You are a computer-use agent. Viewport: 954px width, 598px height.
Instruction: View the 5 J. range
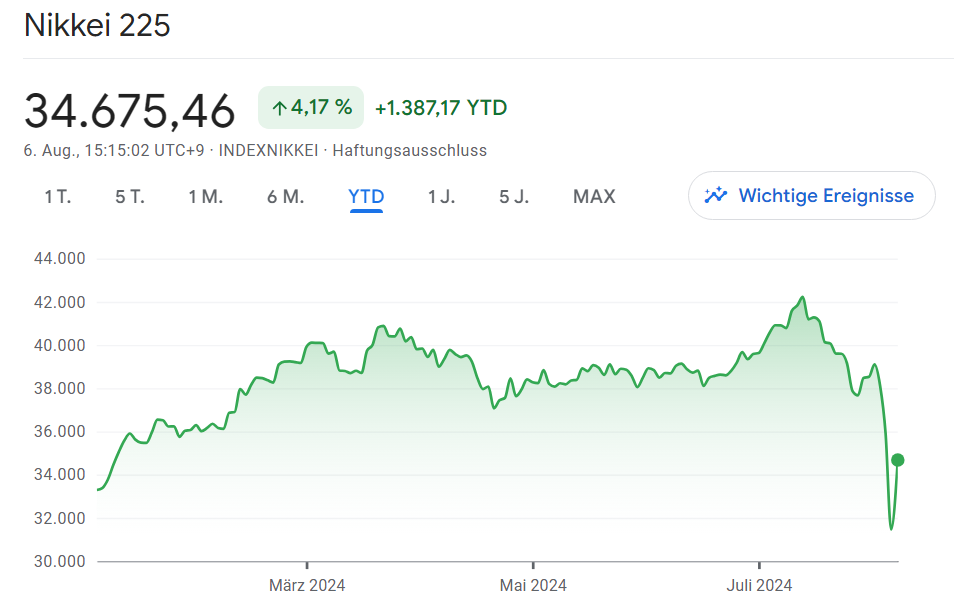pos(514,196)
